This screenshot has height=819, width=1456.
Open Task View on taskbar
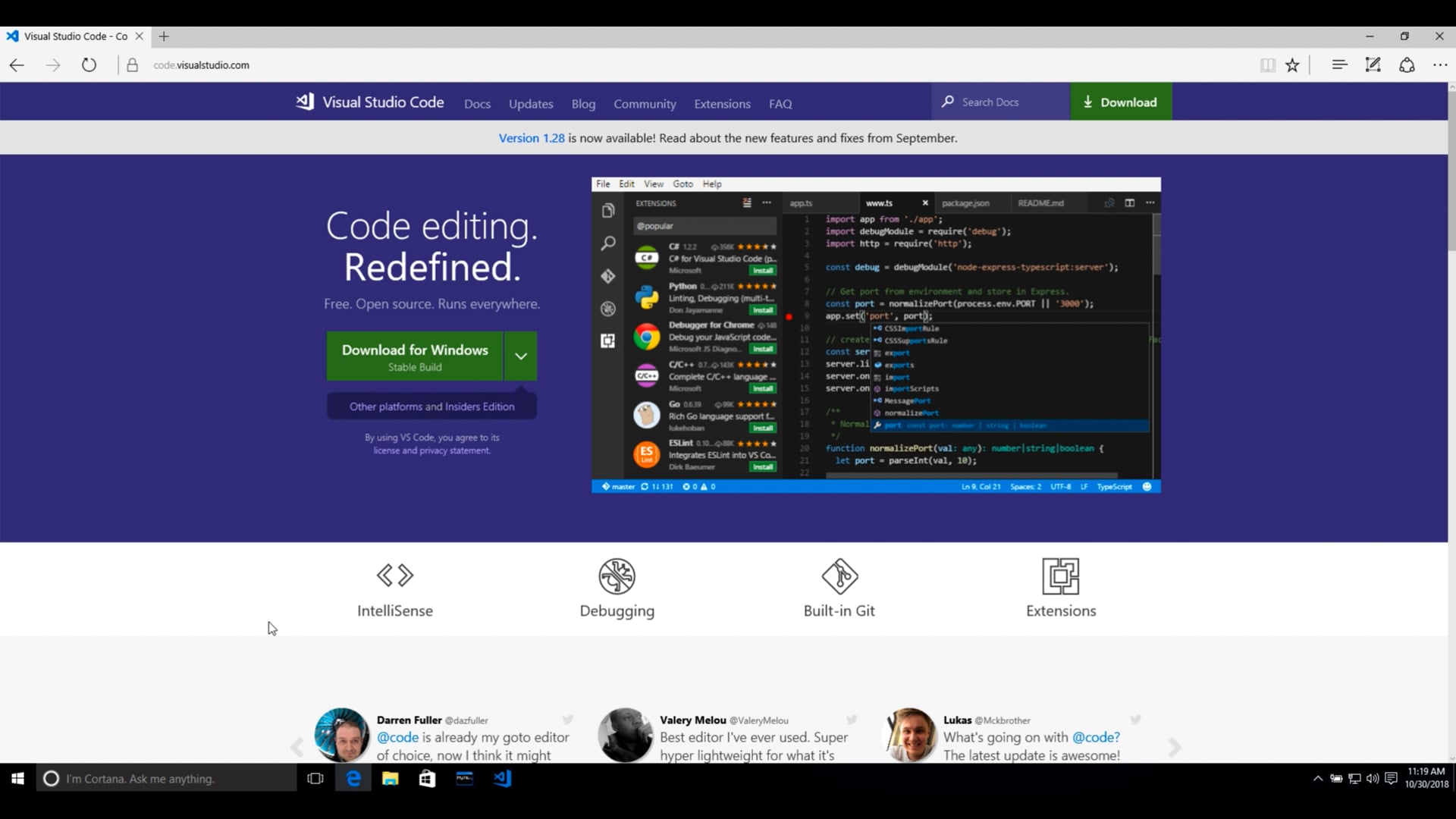315,779
